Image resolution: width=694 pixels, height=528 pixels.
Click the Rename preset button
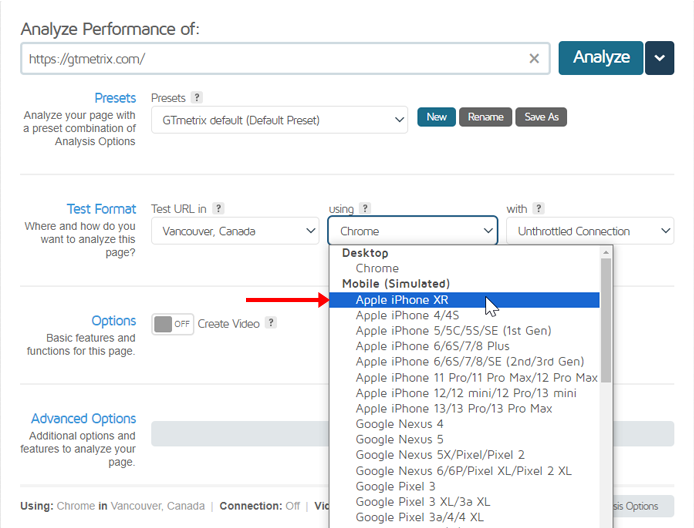tap(486, 117)
